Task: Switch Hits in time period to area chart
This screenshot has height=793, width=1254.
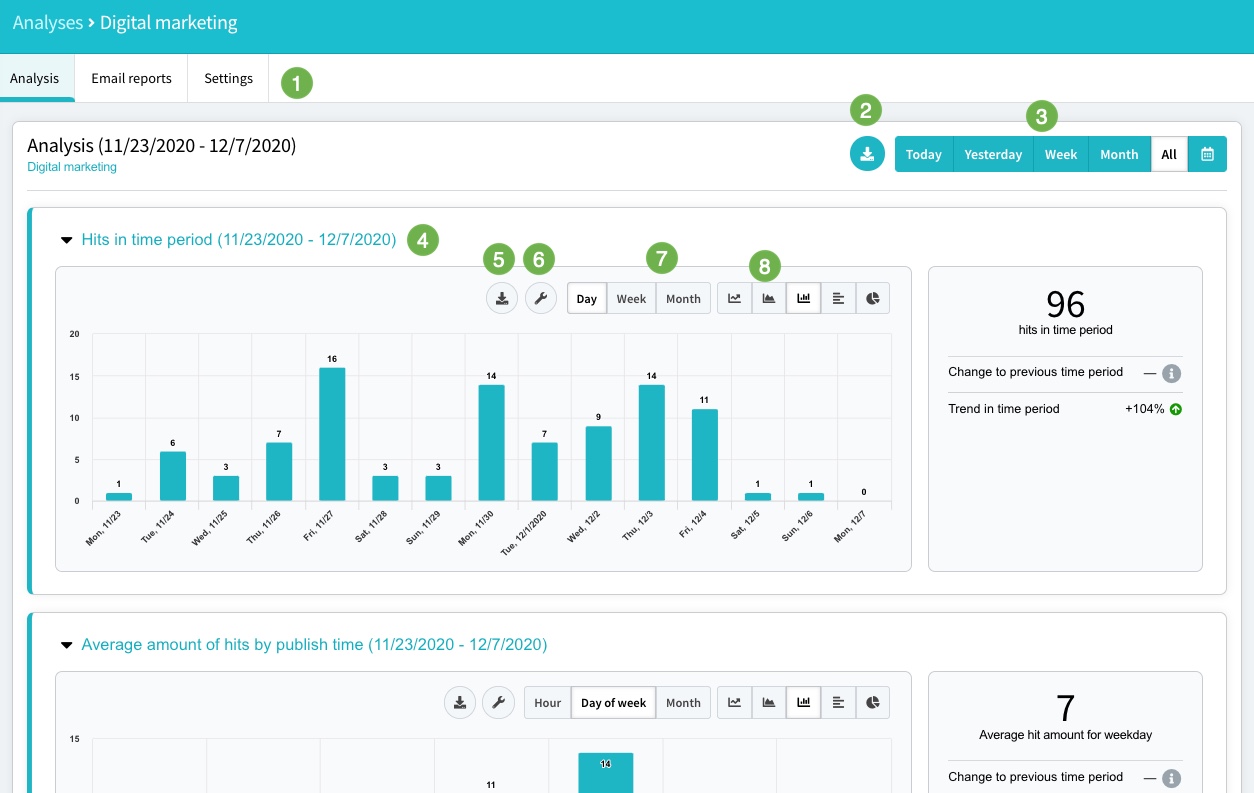Action: pos(769,298)
